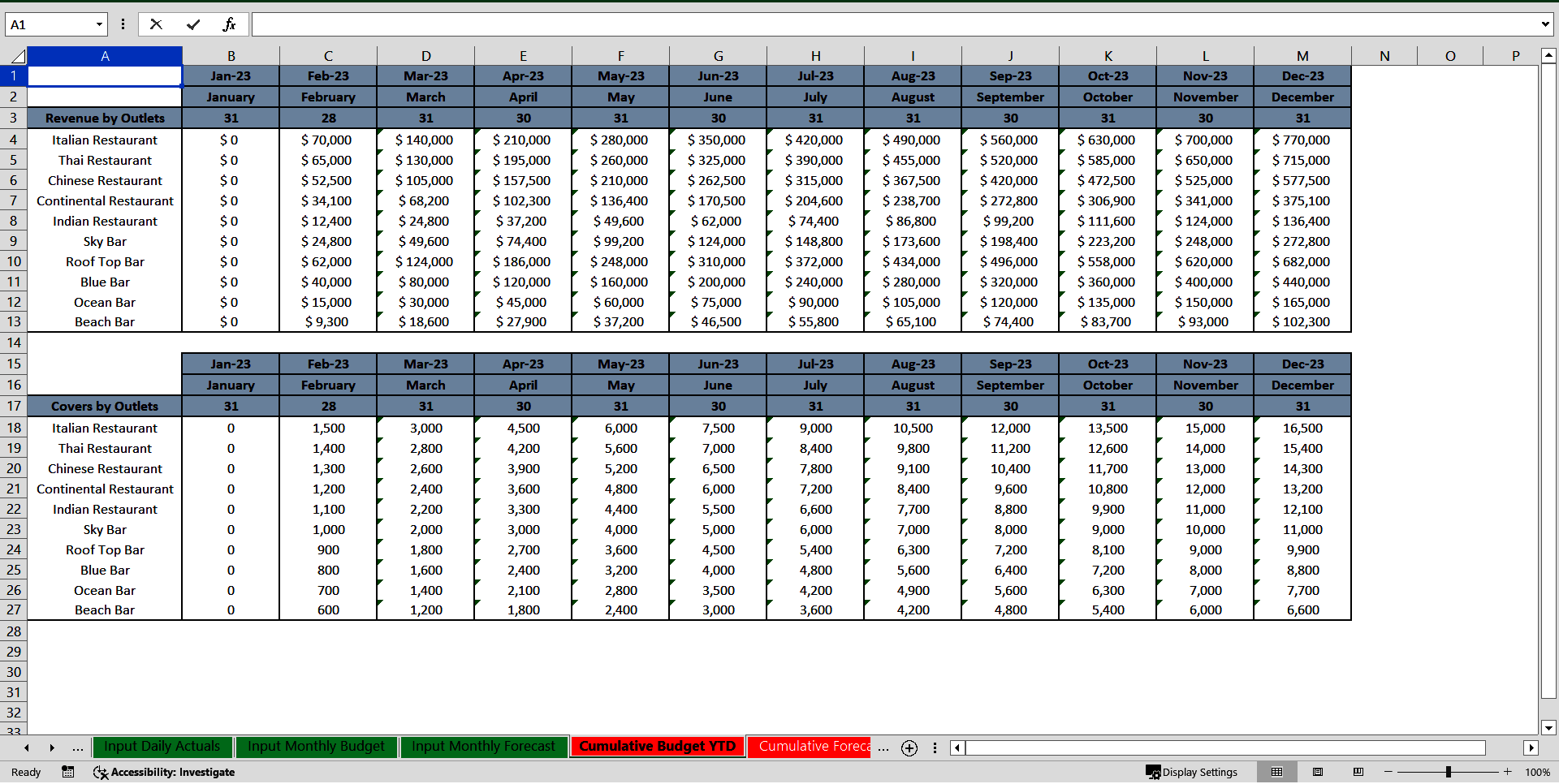Viewport: 1559px width, 784px height.
Task: Open Accessibility: Investigate checker
Action: (164, 772)
